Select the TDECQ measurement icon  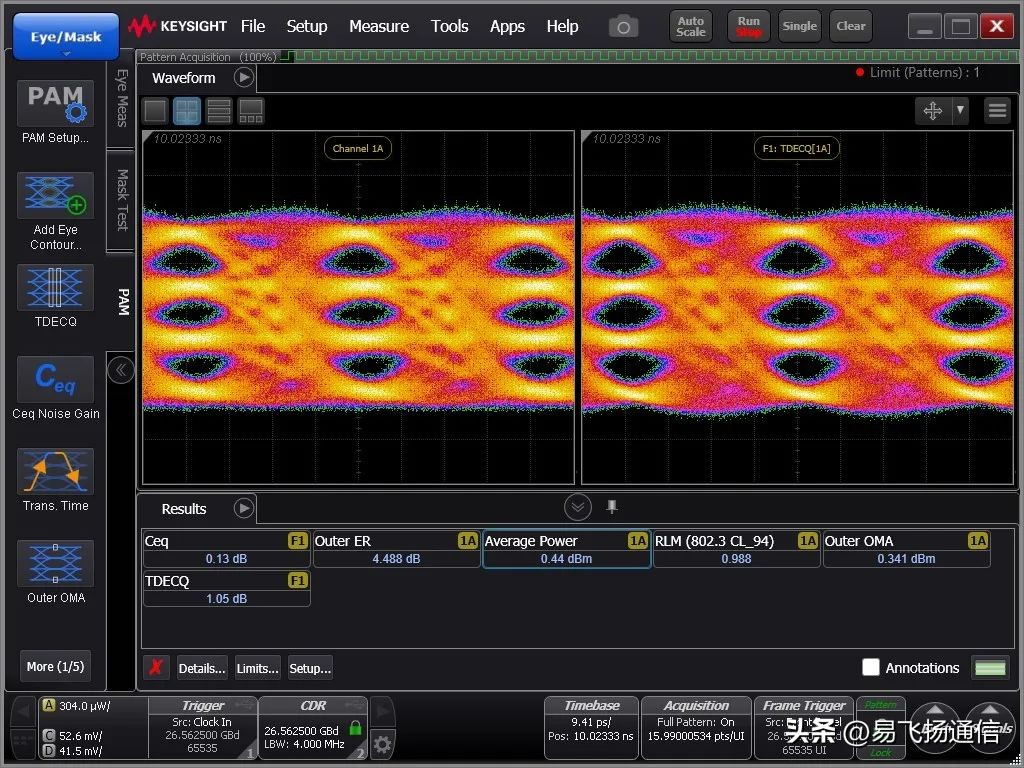[55, 288]
